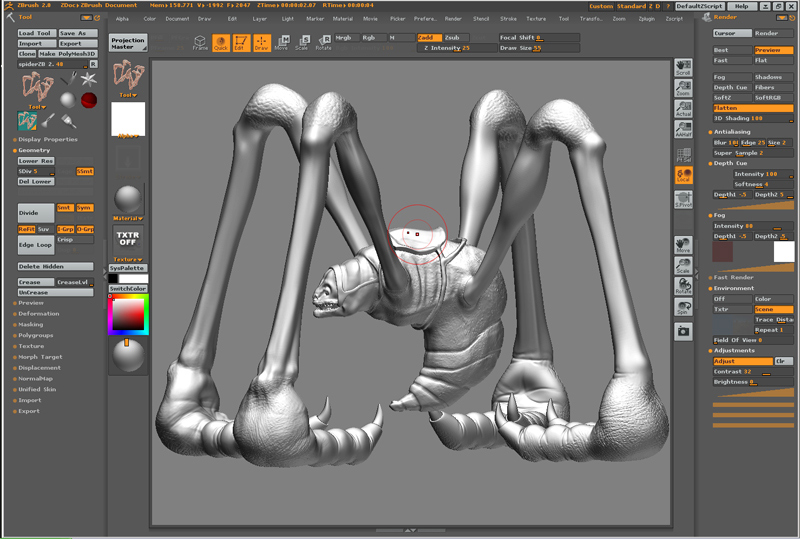The width and height of the screenshot is (800, 539).
Task: Activate the Edit mode icon
Action: (241, 43)
